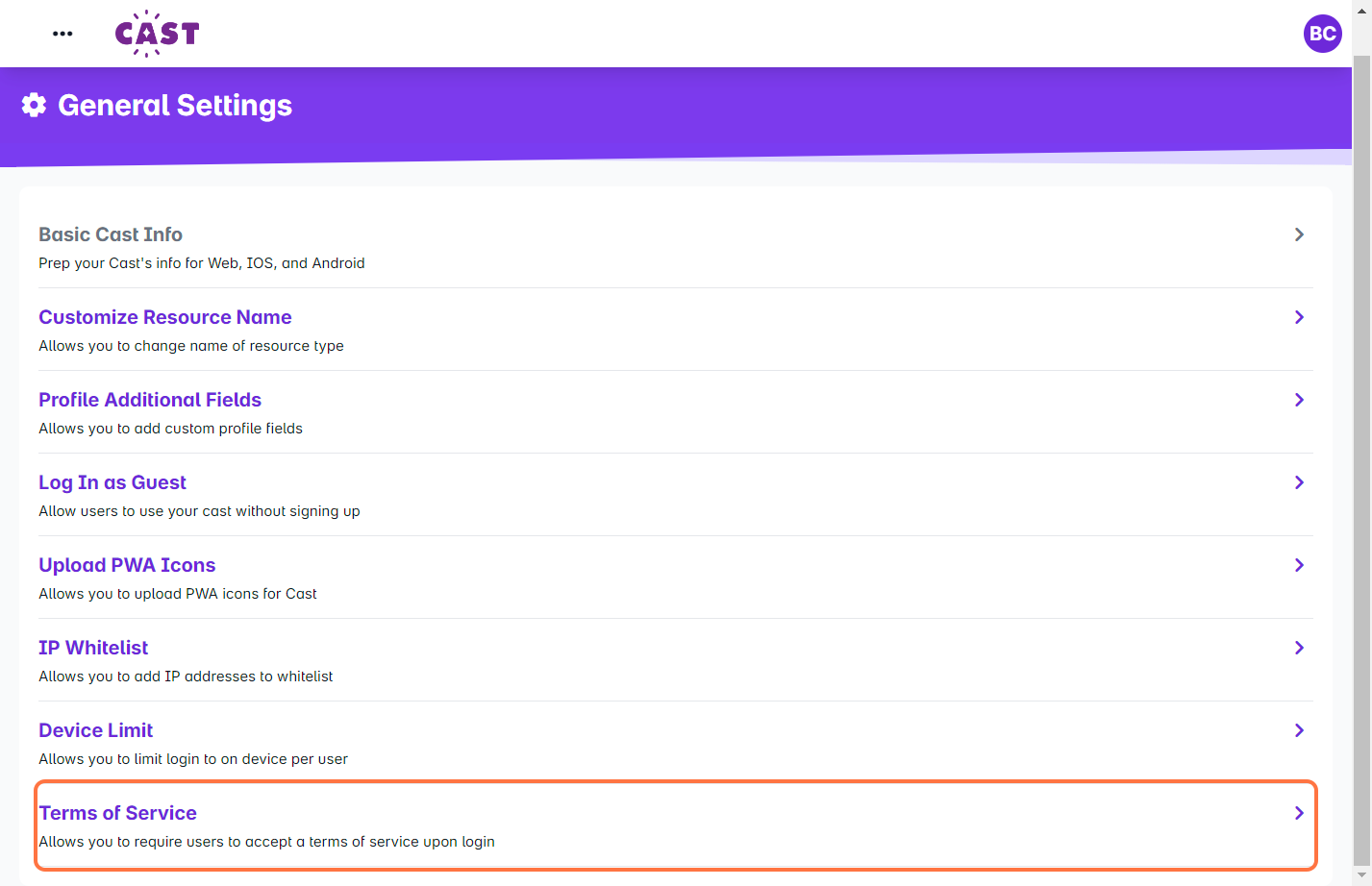The image size is (1372, 886).
Task: Open the Terms of Service setting
Action: tap(118, 813)
